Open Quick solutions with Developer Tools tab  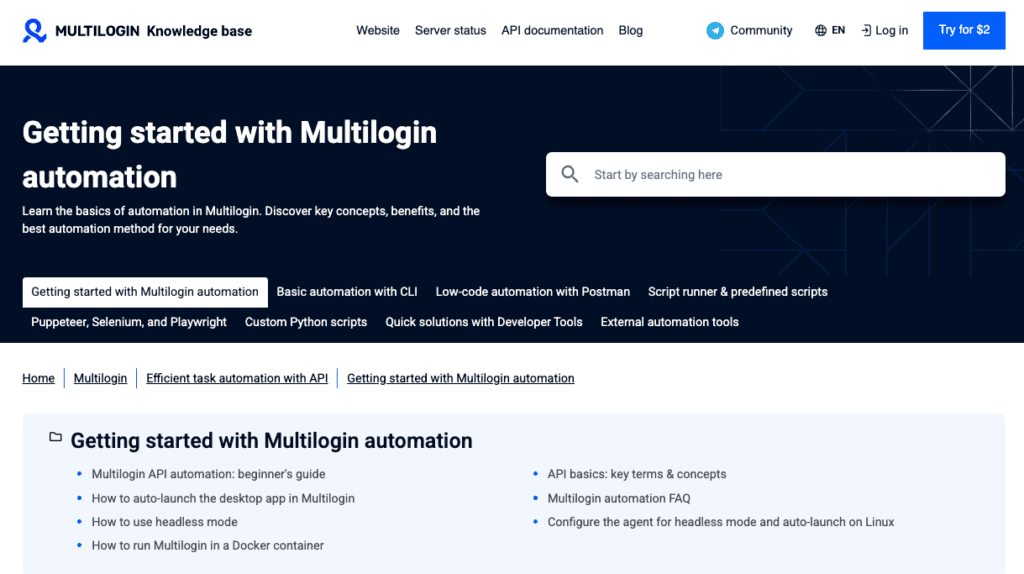[x=483, y=322]
